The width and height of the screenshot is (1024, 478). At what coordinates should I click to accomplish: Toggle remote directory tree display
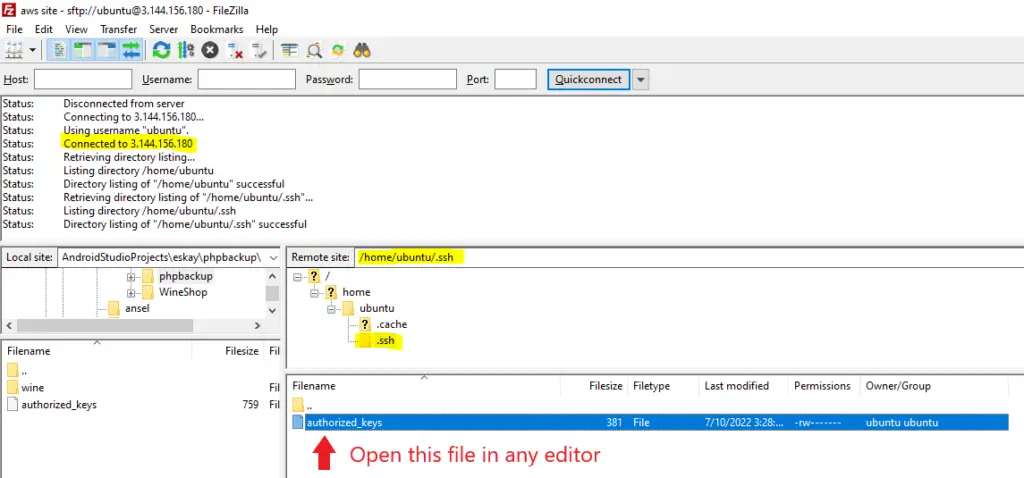tap(107, 50)
